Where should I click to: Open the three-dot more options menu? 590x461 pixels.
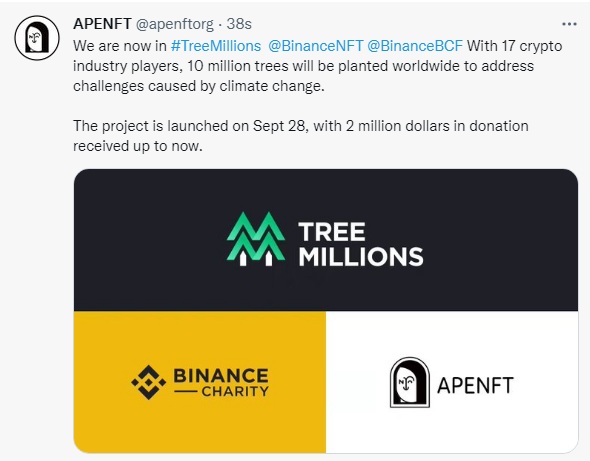(x=569, y=24)
